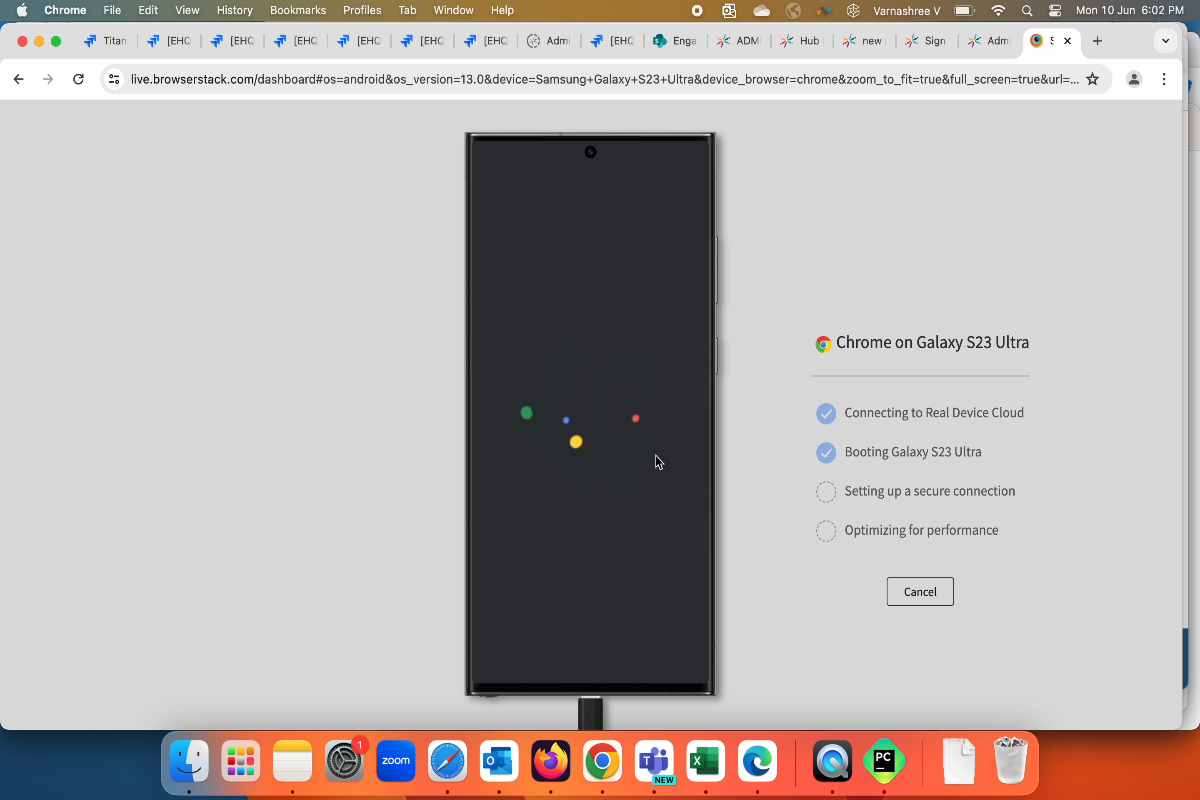Switch to the Sign tab
This screenshot has height=800, width=1200.
pos(927,41)
